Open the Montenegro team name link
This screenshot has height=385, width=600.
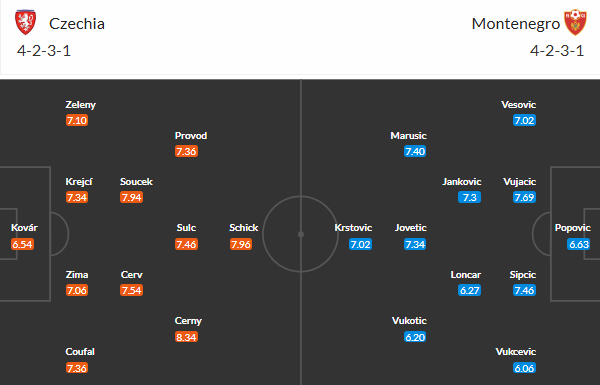coord(515,24)
